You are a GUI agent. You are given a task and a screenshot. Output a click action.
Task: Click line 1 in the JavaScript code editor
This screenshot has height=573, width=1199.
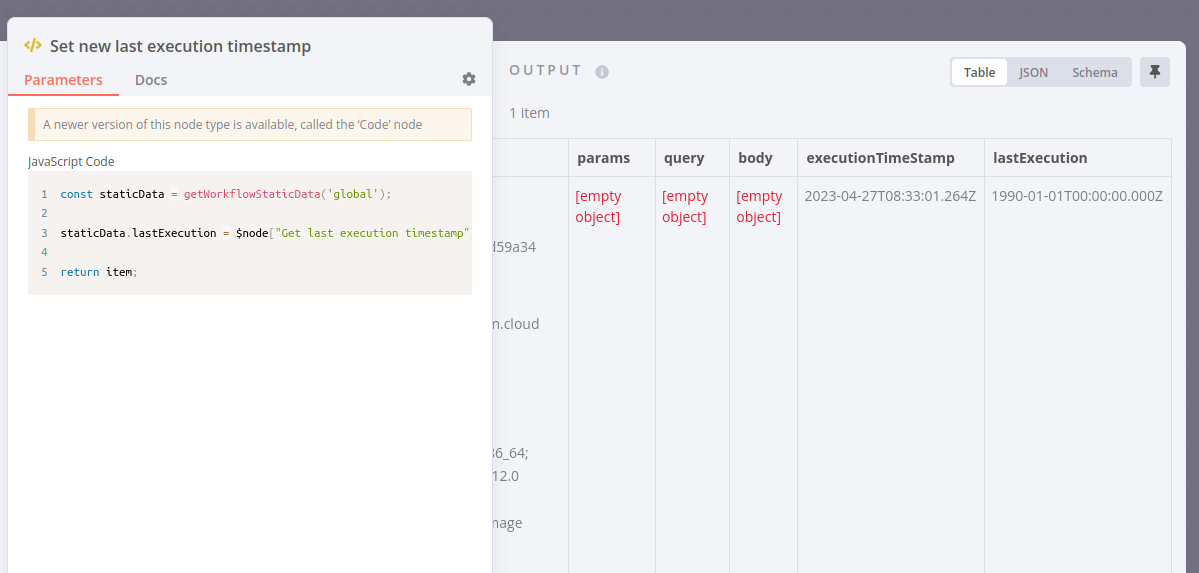click(225, 194)
